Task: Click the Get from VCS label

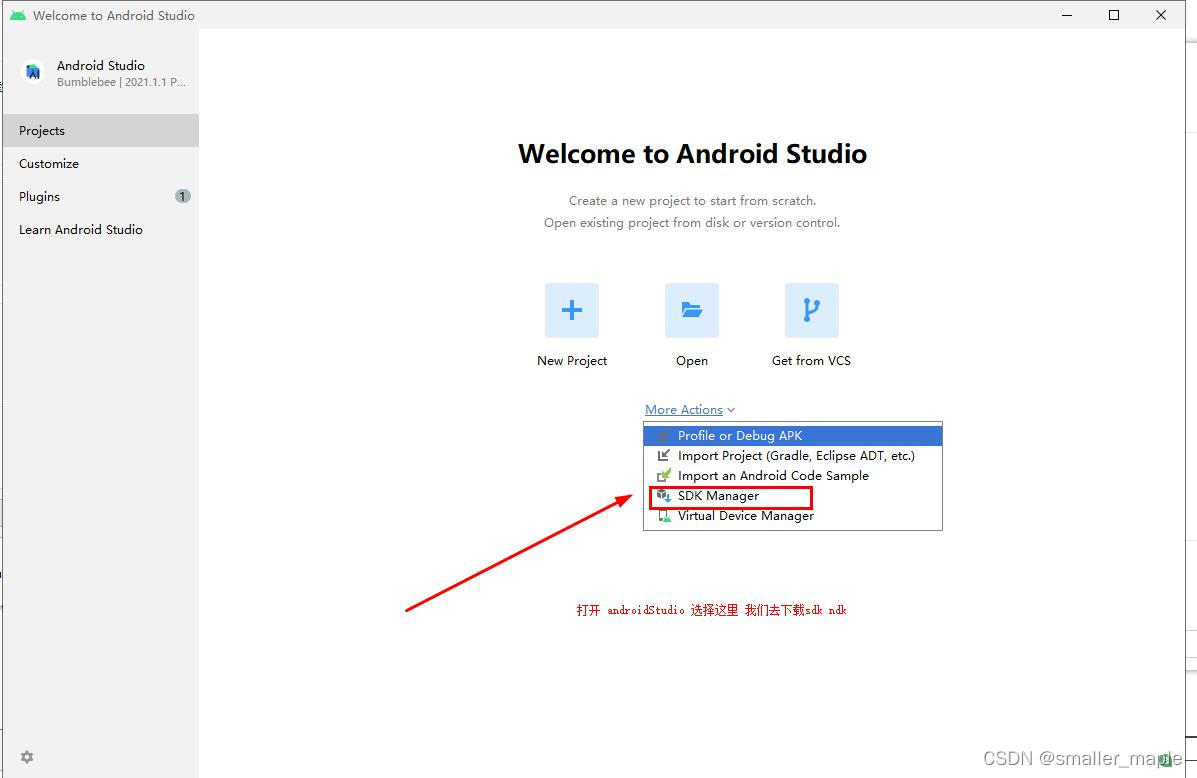Action: tap(811, 360)
